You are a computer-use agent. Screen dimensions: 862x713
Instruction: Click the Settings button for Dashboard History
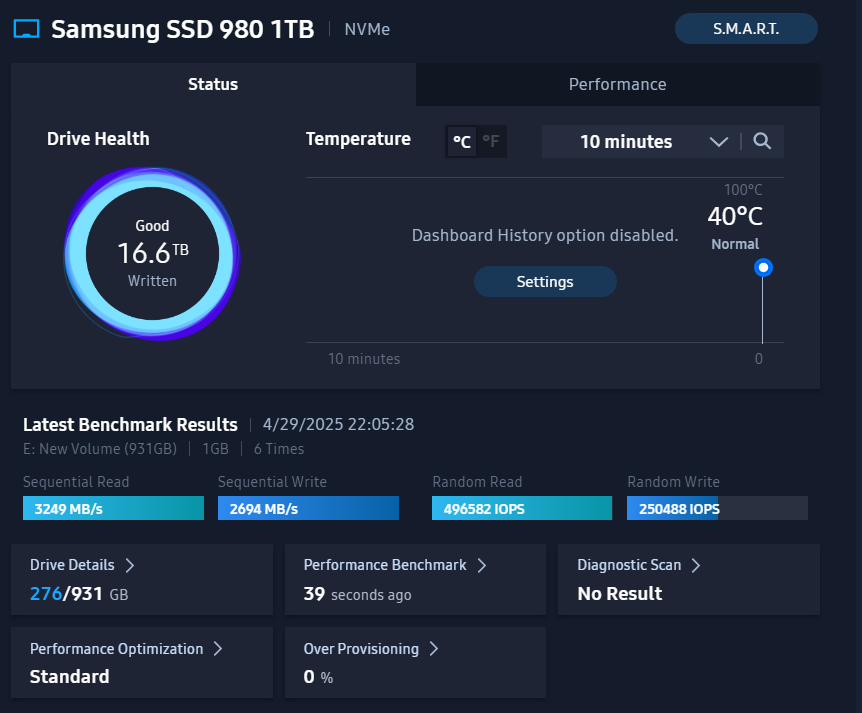point(545,281)
